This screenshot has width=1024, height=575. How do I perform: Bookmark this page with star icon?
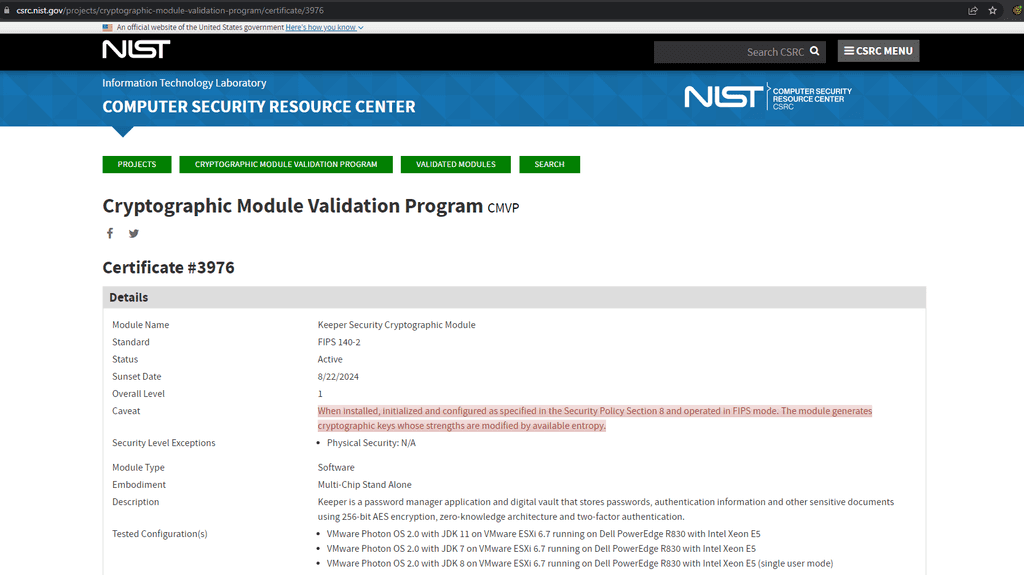993,10
